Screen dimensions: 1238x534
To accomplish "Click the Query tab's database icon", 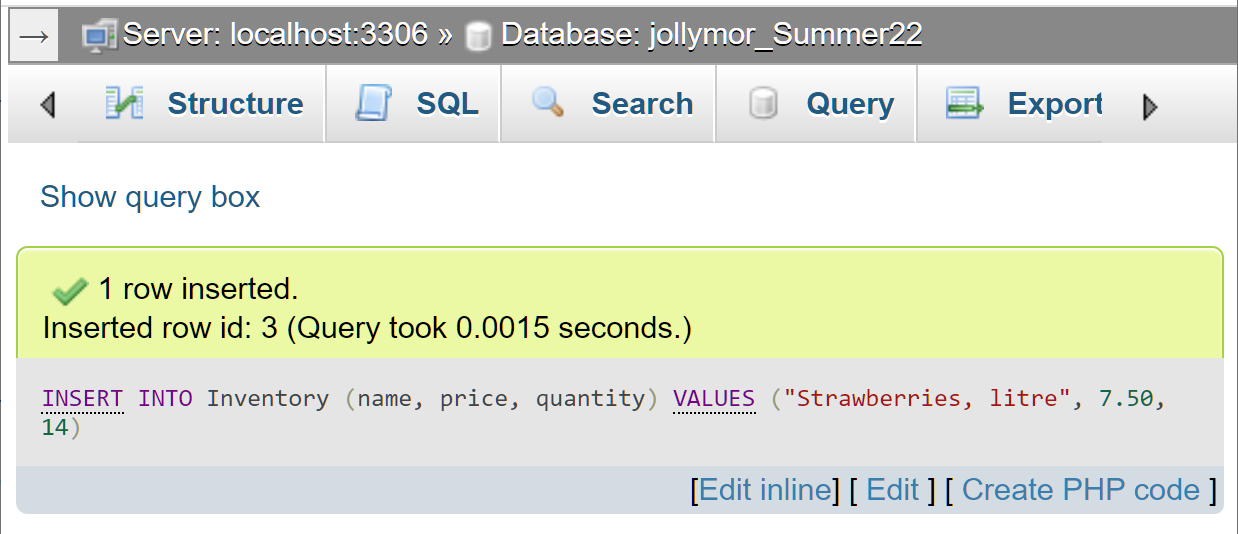I will [x=763, y=104].
